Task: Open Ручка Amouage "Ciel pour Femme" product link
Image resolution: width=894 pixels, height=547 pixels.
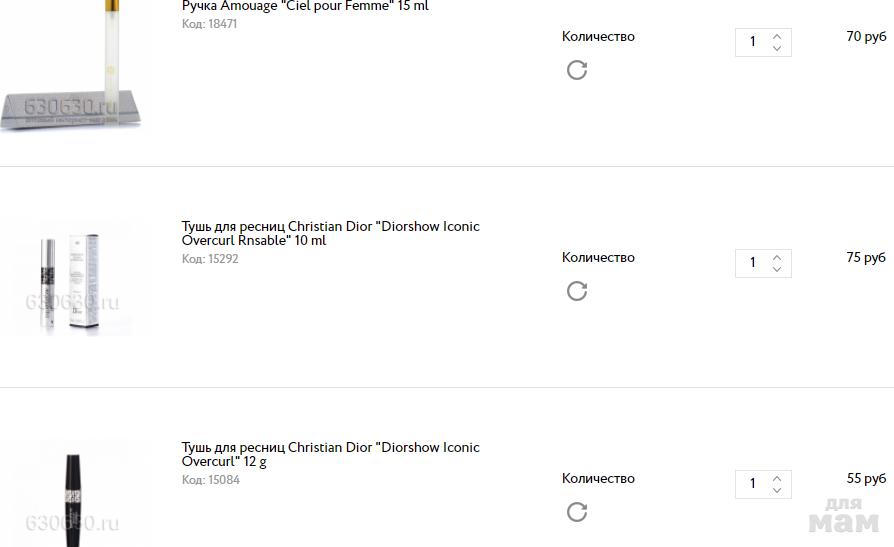Action: 305,6
